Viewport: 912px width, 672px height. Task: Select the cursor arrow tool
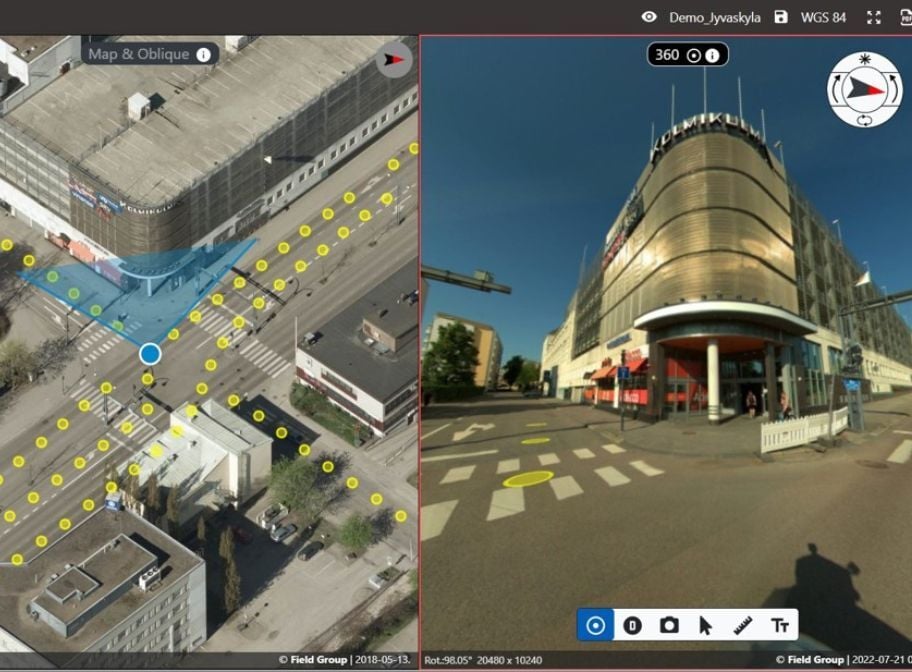coord(704,625)
